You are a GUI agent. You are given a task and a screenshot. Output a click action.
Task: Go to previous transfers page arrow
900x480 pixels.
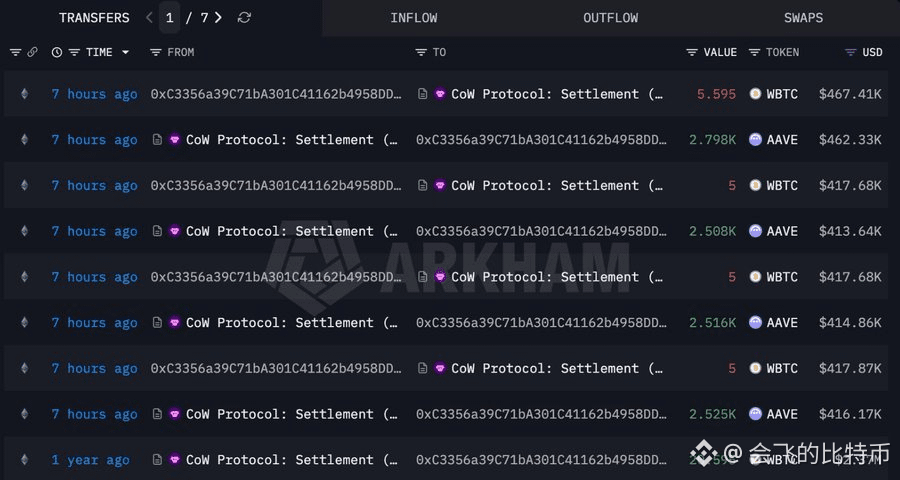[149, 18]
